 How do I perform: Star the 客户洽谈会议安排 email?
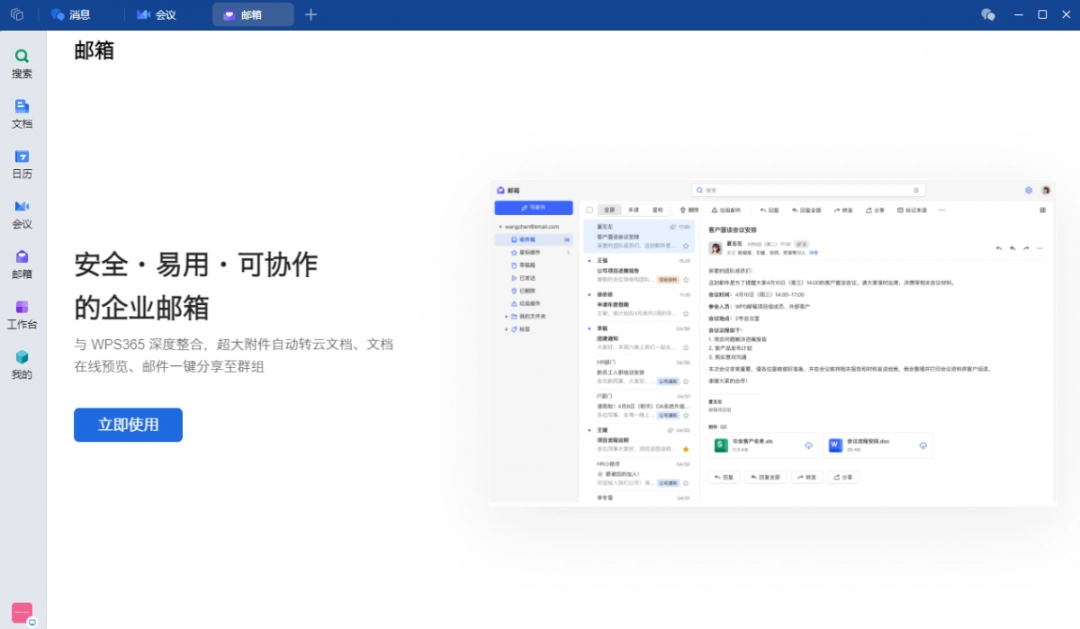pyautogui.click(x=687, y=246)
